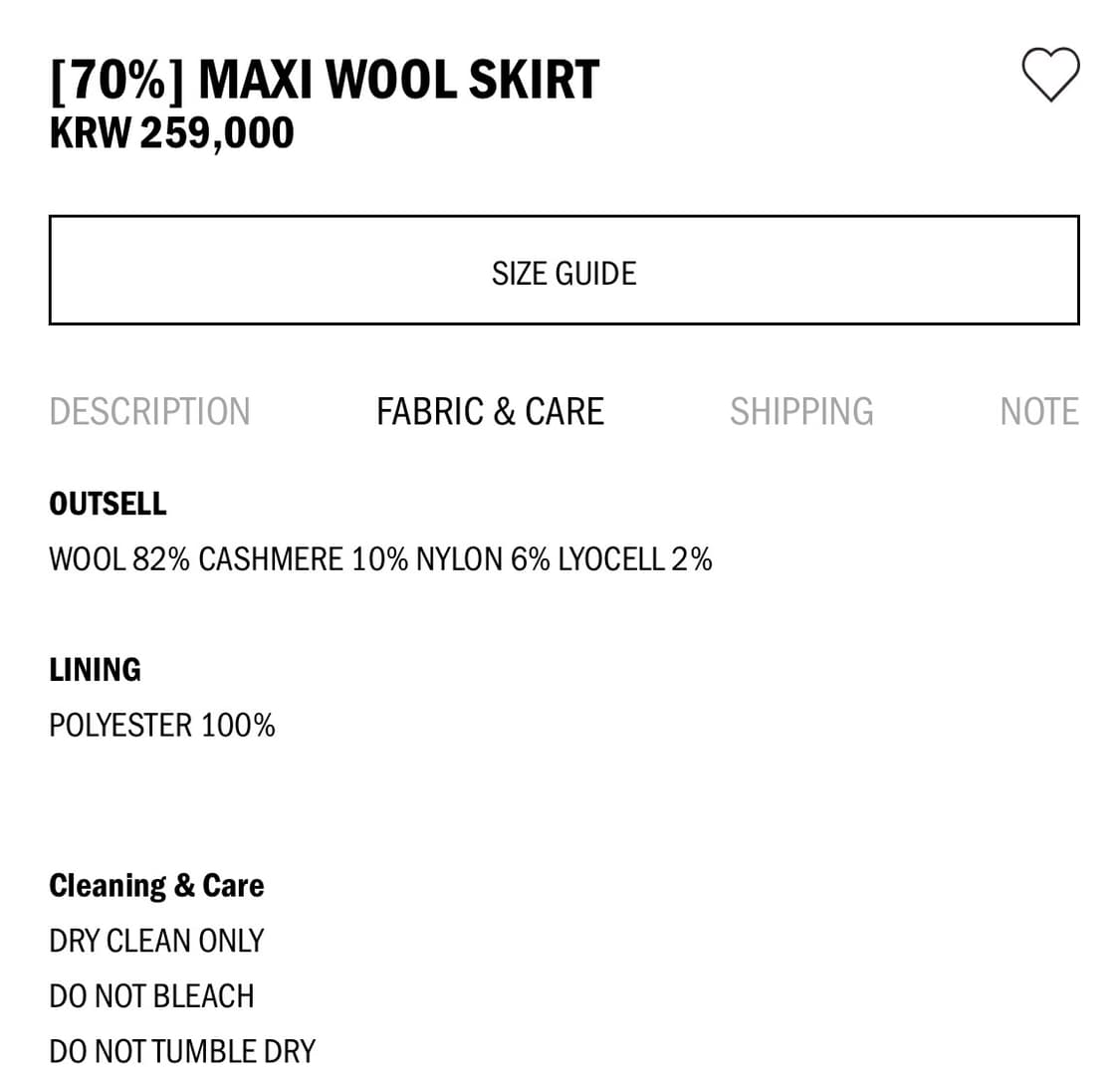Click the Cleaning & Care heading
The width and height of the screenshot is (1120, 1083).
[156, 885]
